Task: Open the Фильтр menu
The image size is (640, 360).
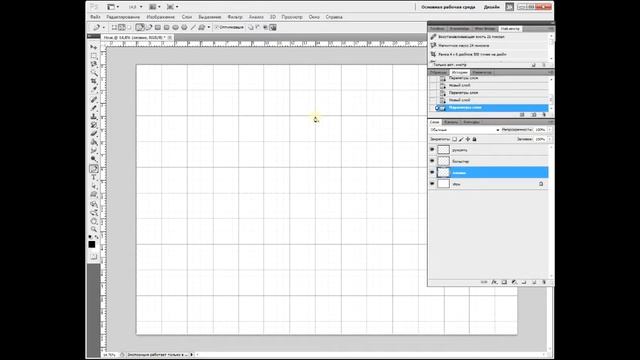Action: 235,17
